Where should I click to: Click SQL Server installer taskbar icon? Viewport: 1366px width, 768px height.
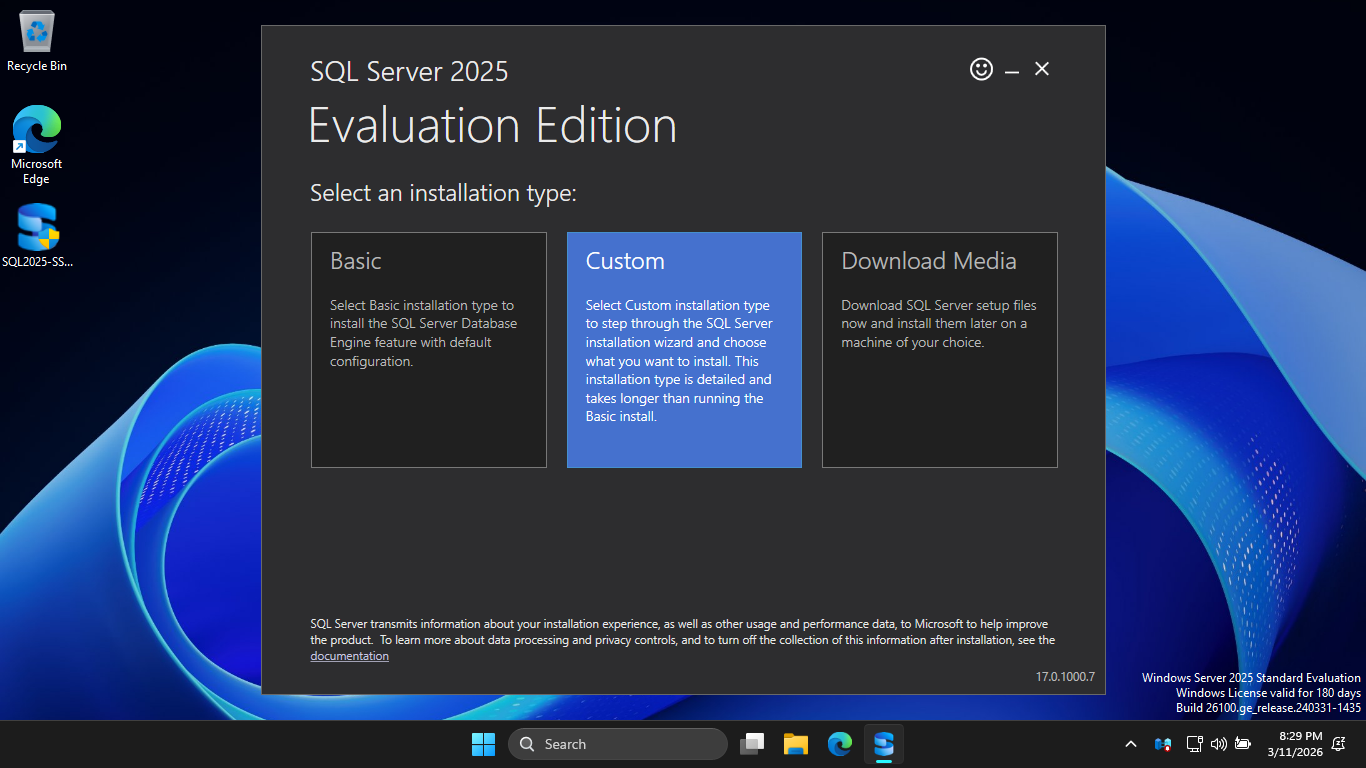[x=884, y=744]
